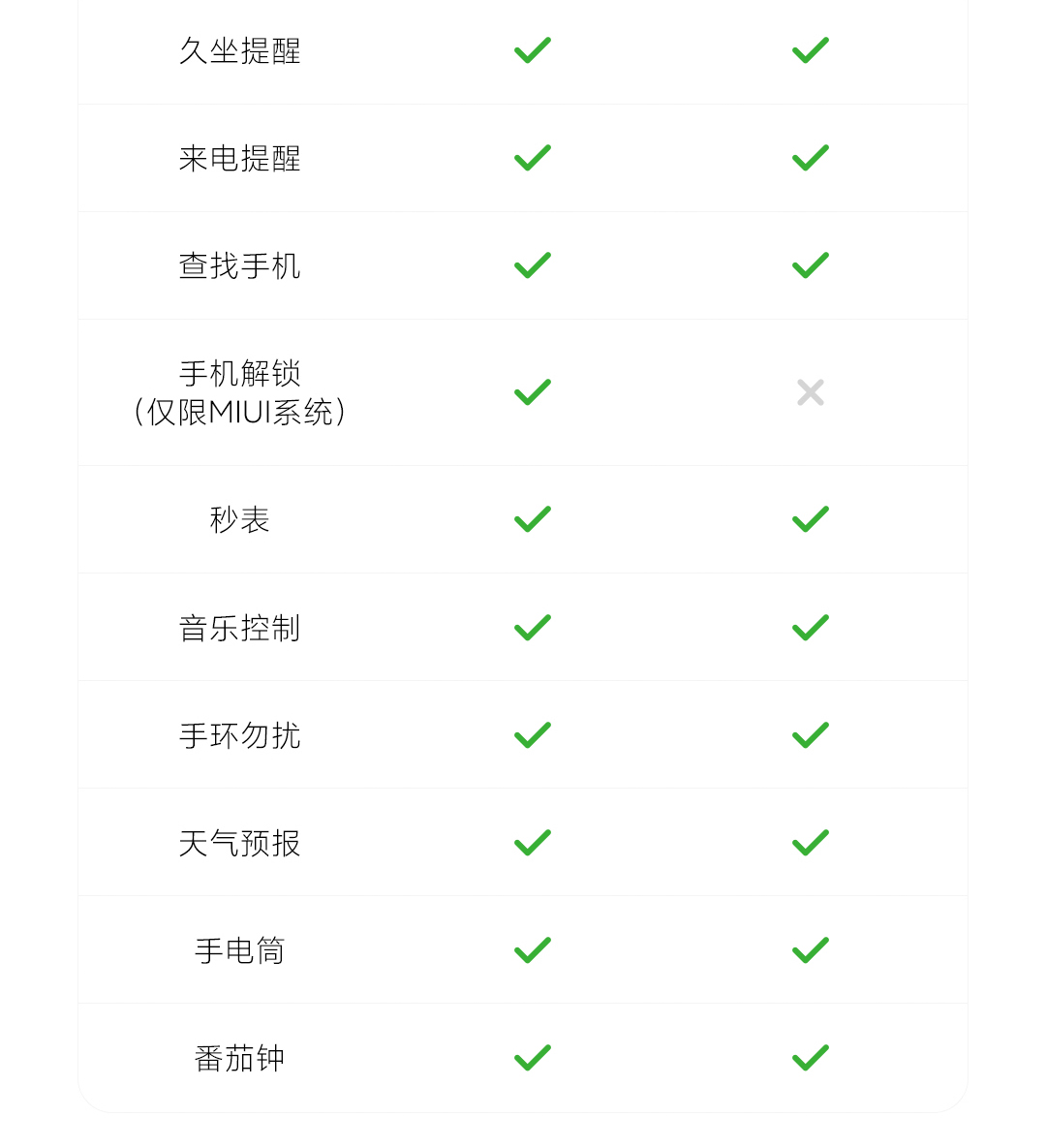Screen dimensions: 1046x1148
Task: Click left-column checkmark in 查找手机 row
Action: click(532, 265)
